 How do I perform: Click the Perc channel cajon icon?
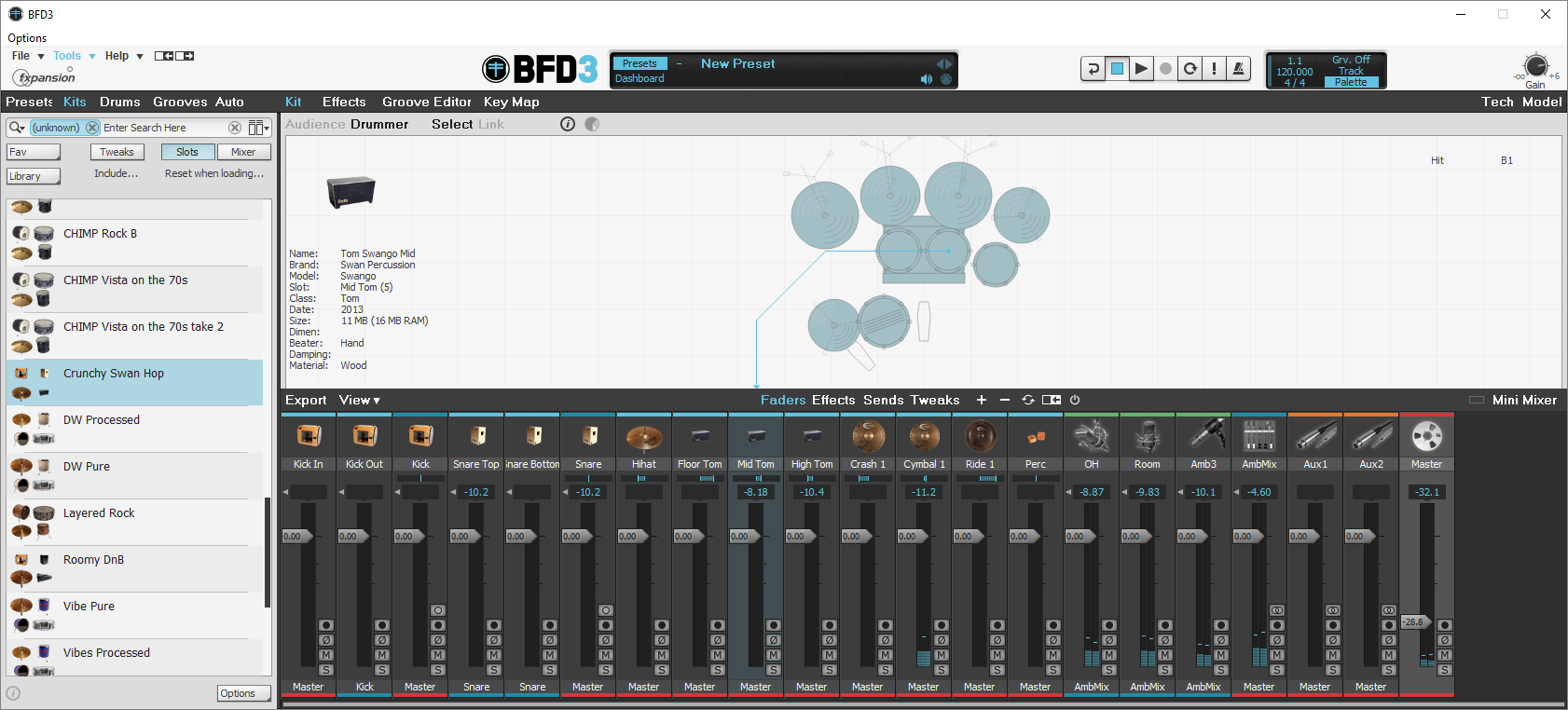point(1036,435)
